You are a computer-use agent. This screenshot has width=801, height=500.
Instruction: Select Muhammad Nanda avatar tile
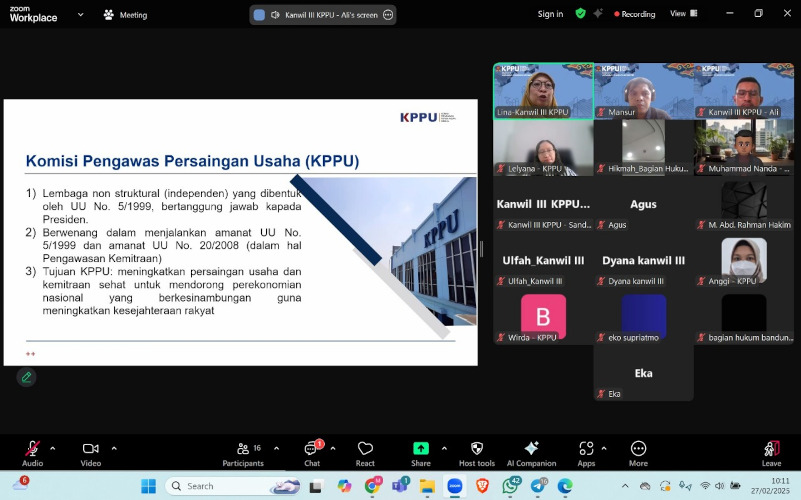coord(744,148)
